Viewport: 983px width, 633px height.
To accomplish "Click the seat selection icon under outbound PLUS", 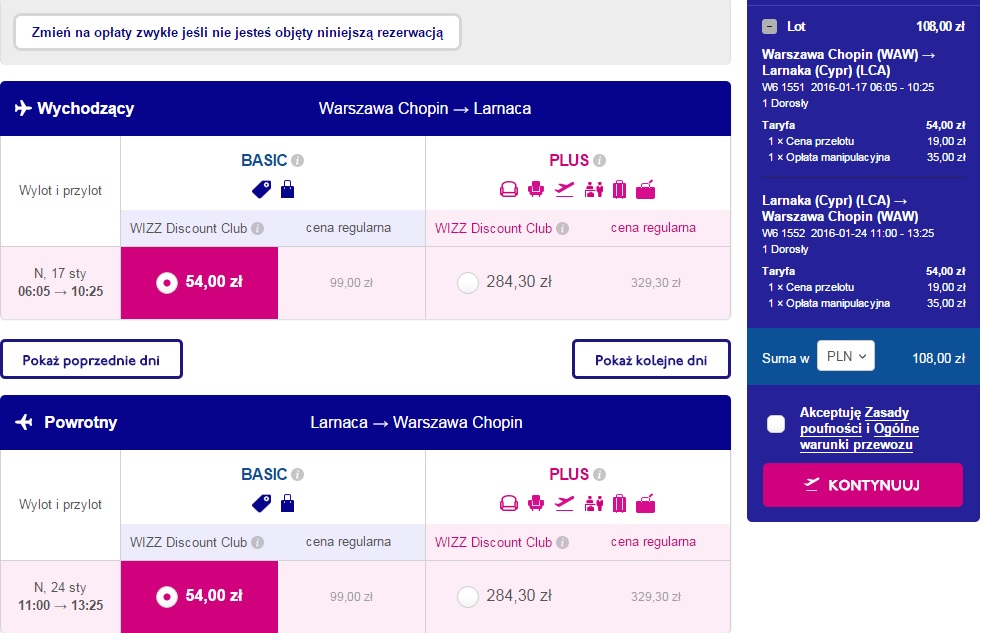I will click(535, 189).
